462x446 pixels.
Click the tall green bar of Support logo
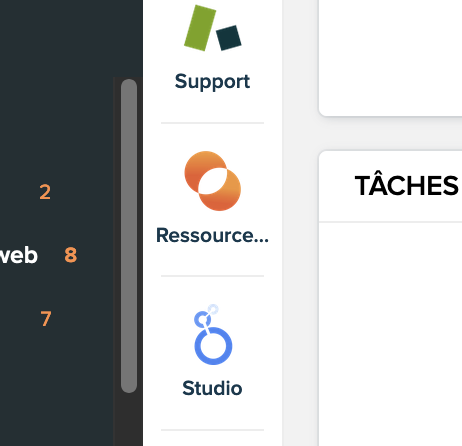pos(200,28)
